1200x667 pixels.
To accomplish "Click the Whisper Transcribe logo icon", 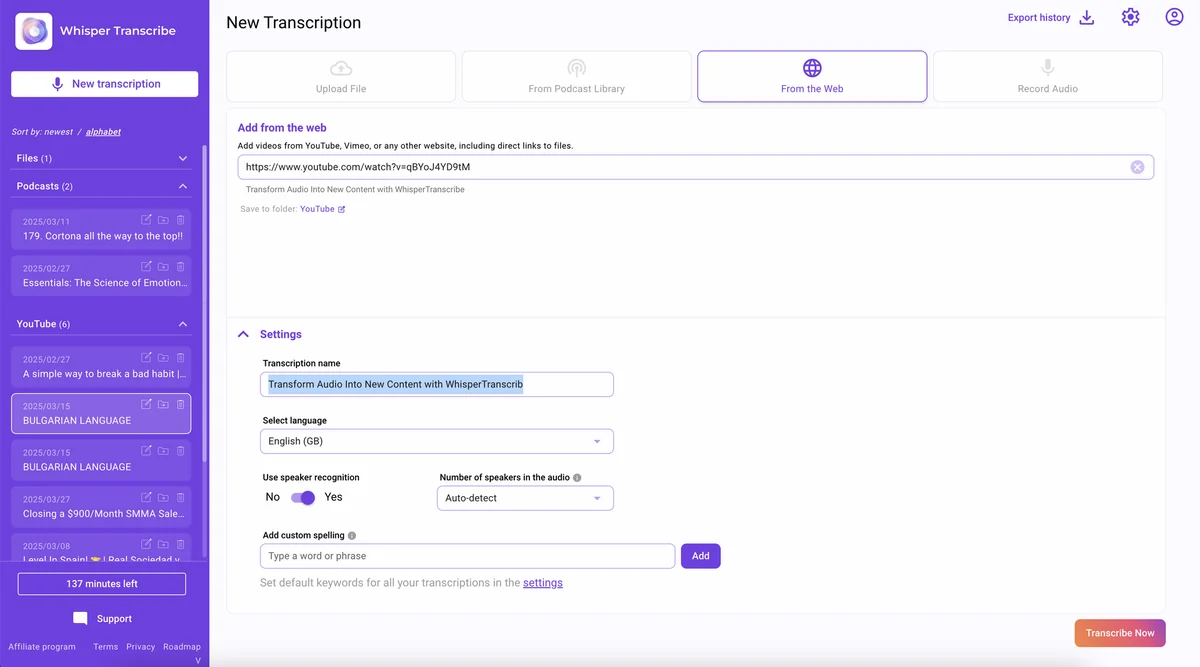I will (34, 31).
